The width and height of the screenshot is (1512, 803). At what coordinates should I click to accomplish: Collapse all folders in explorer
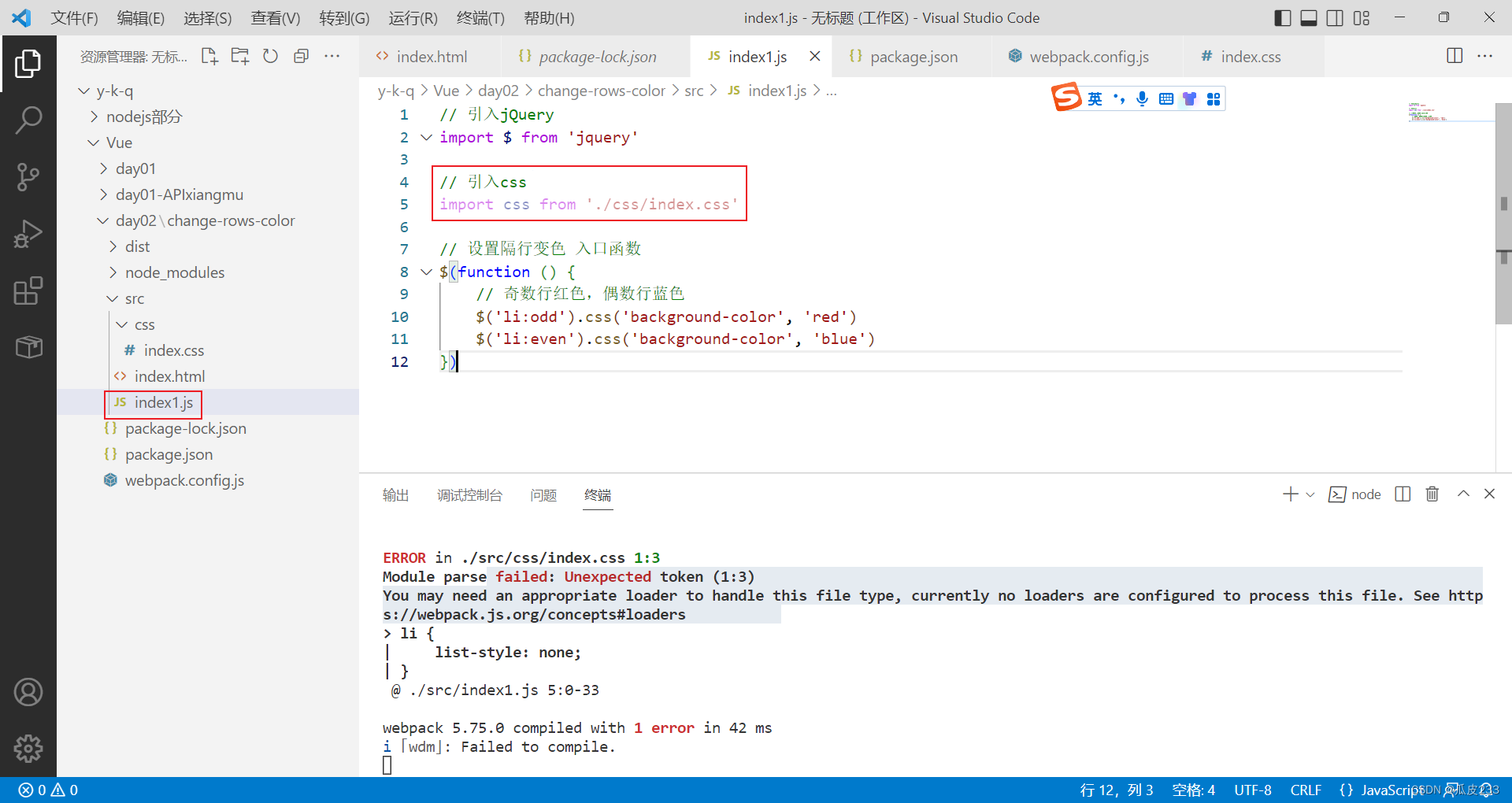coord(301,56)
